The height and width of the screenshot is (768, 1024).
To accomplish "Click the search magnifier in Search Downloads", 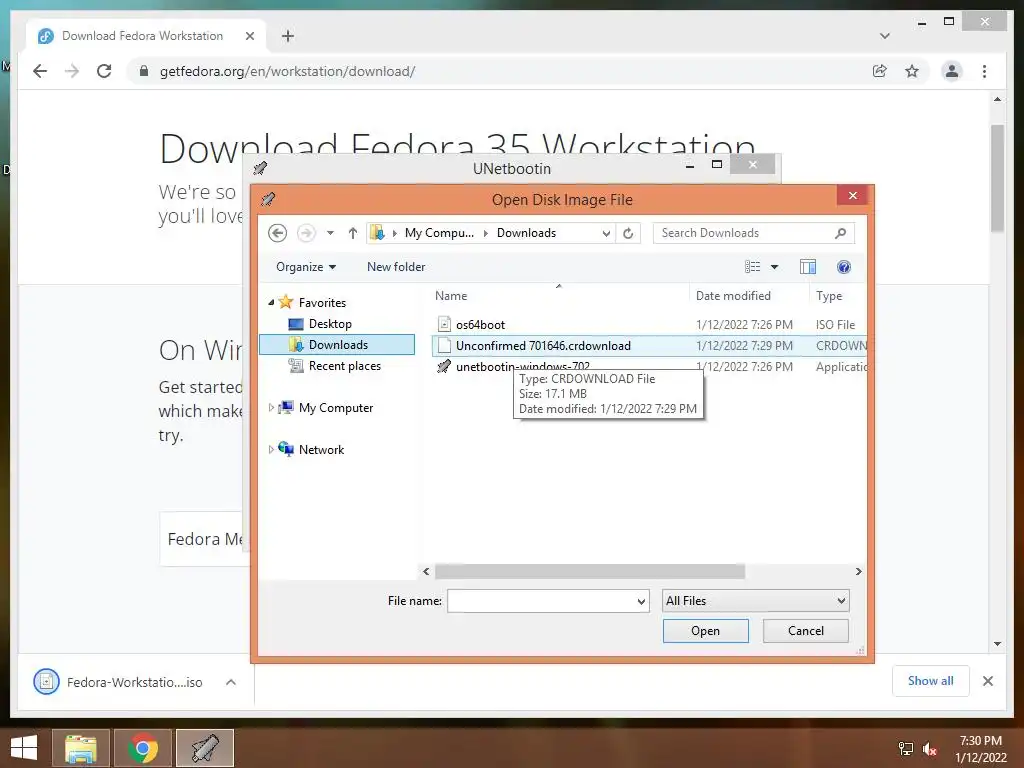I will click(x=840, y=233).
